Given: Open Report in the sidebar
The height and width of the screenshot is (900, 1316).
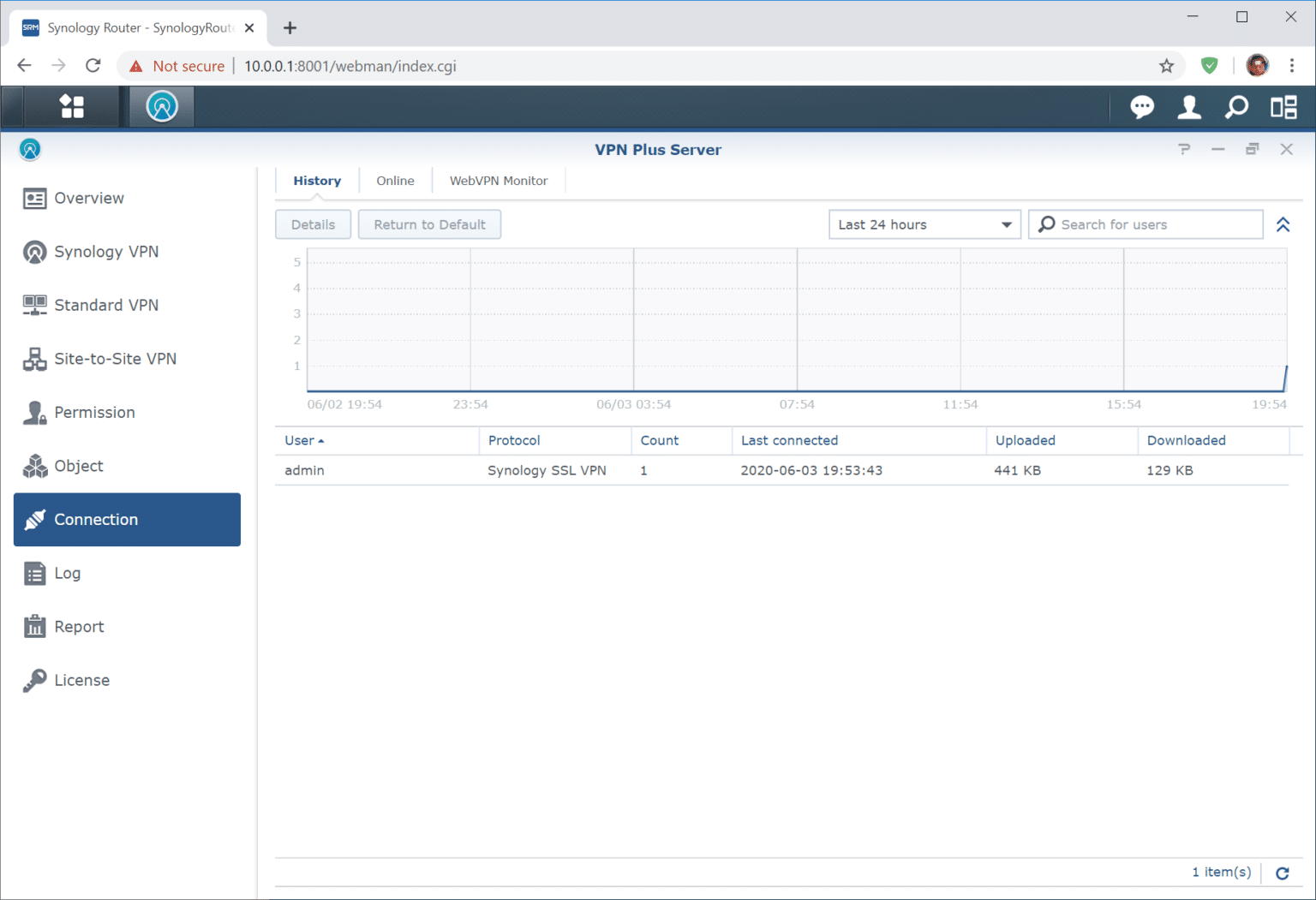Looking at the screenshot, I should pos(127,627).
